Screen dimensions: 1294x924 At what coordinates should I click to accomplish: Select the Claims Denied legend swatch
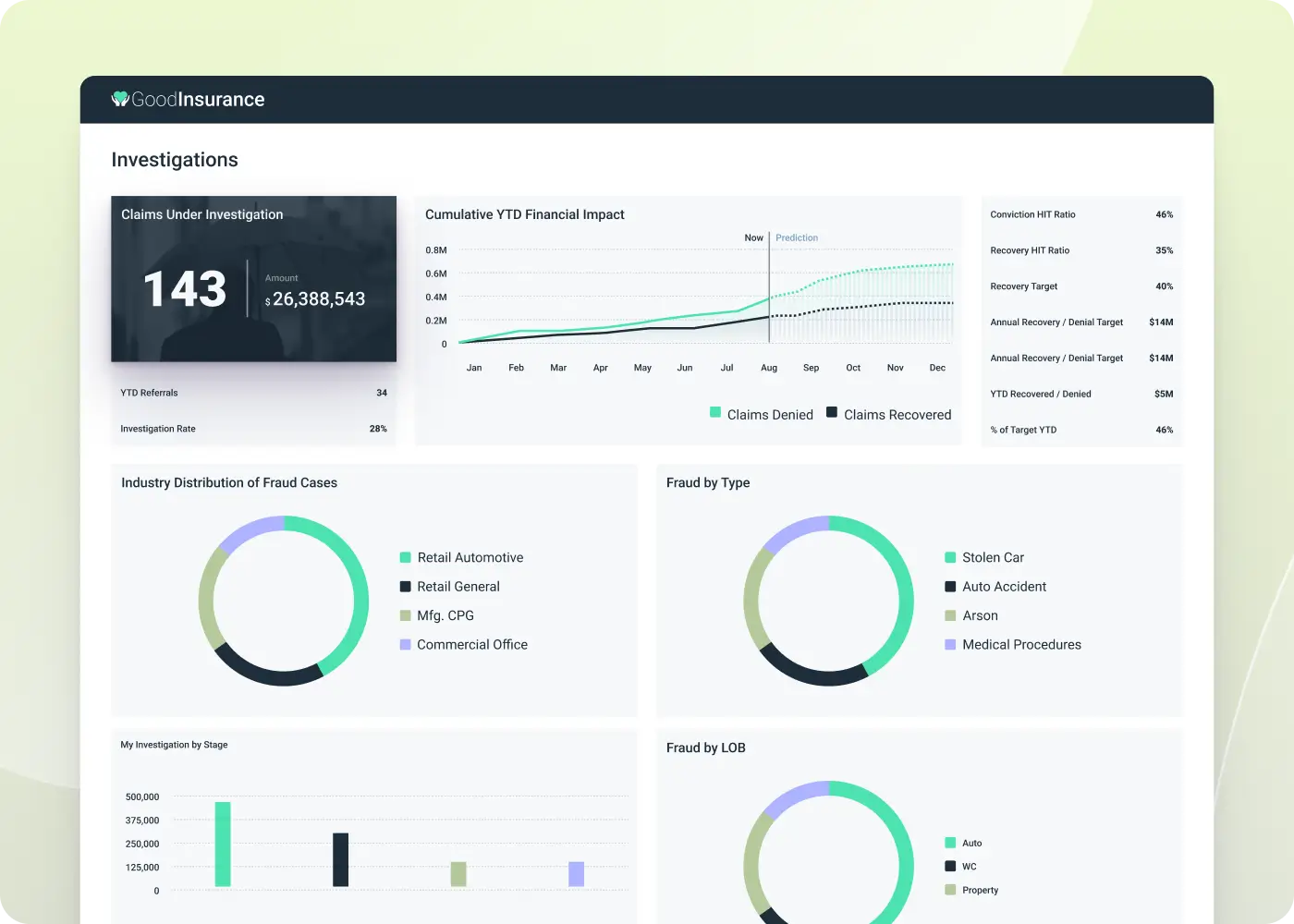click(713, 414)
